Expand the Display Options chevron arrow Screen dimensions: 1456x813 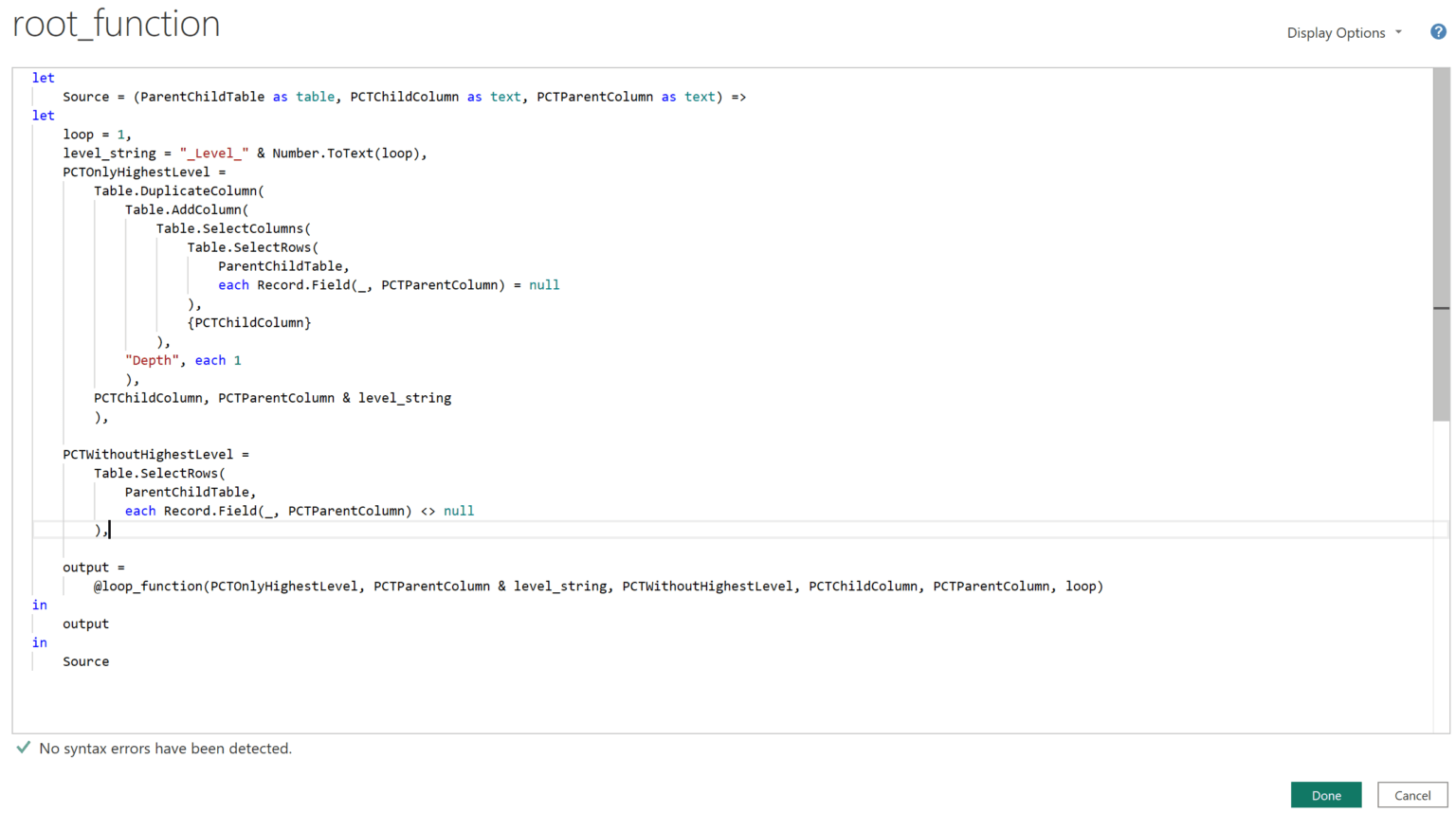tap(1400, 33)
